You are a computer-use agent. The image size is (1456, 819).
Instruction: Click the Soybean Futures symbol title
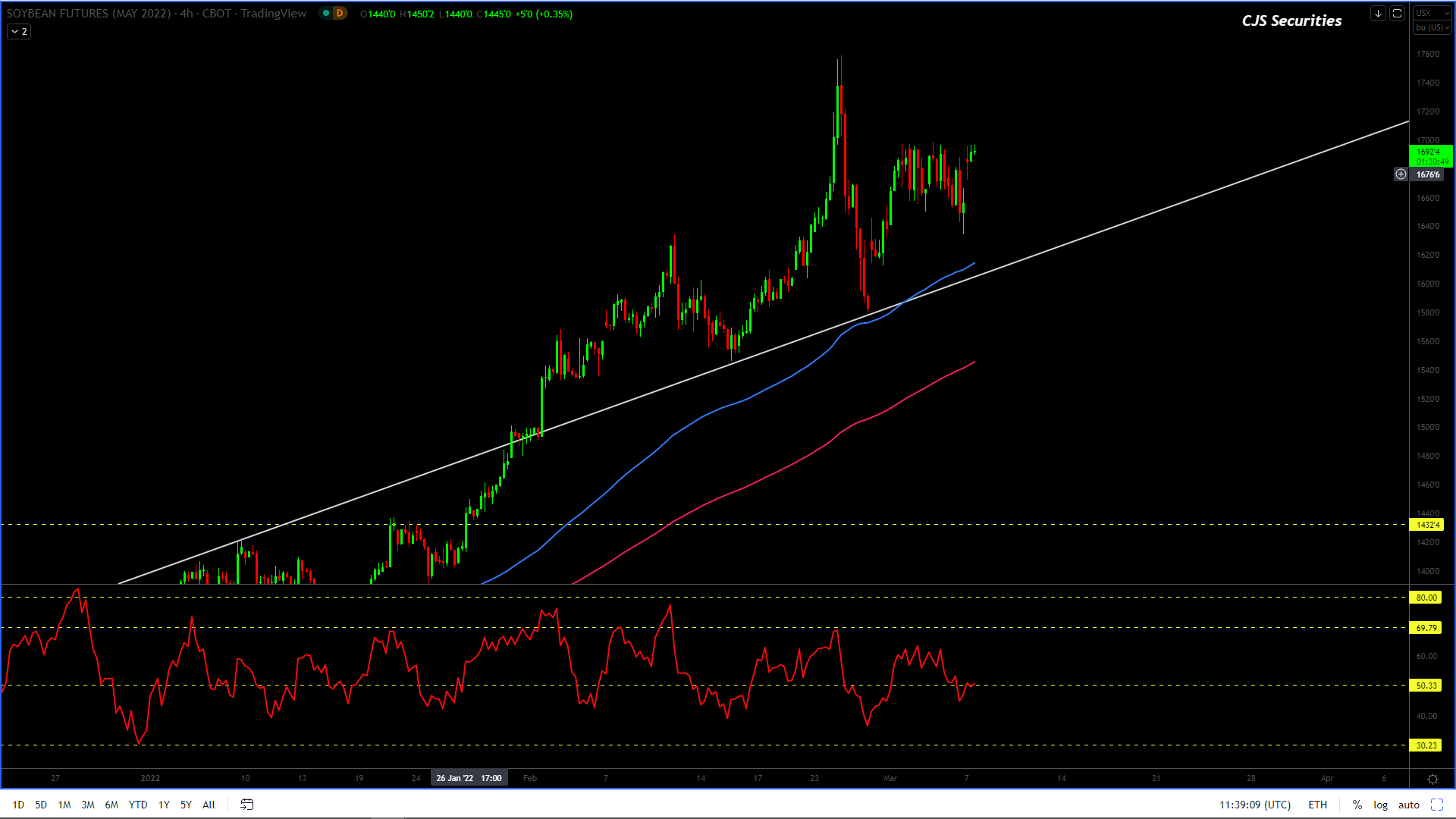[x=88, y=14]
